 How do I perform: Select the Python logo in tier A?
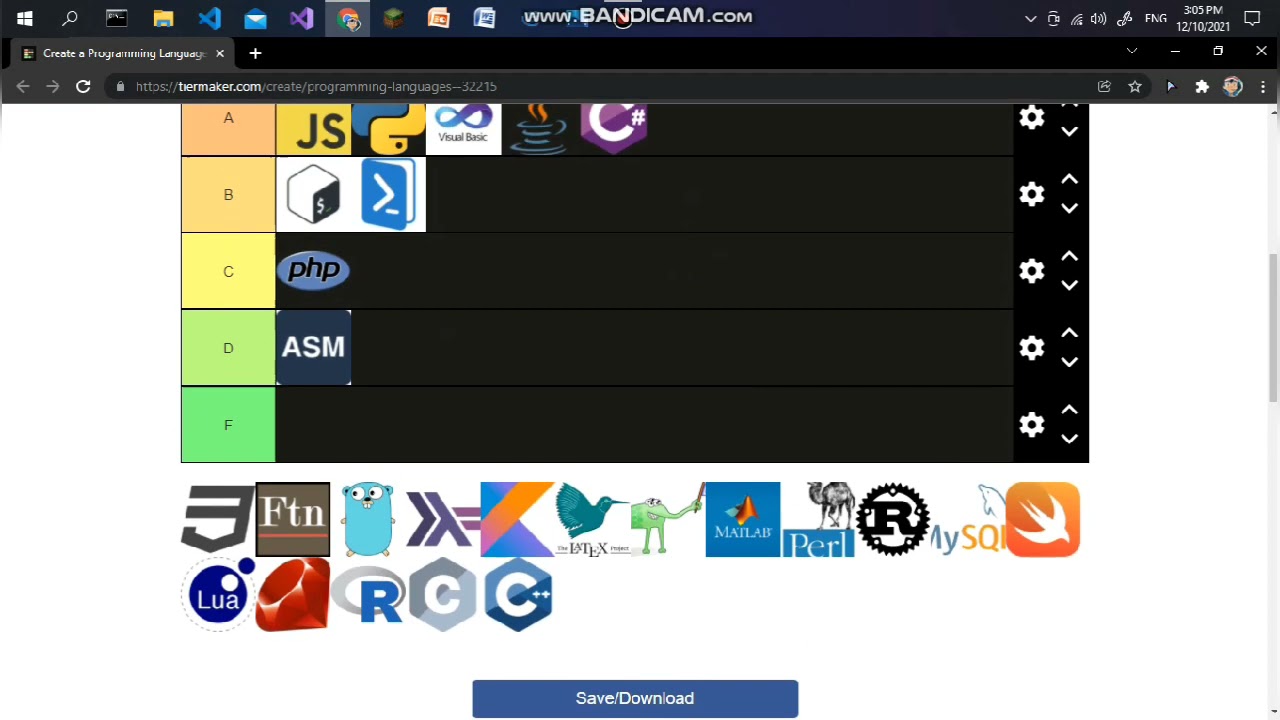click(388, 129)
